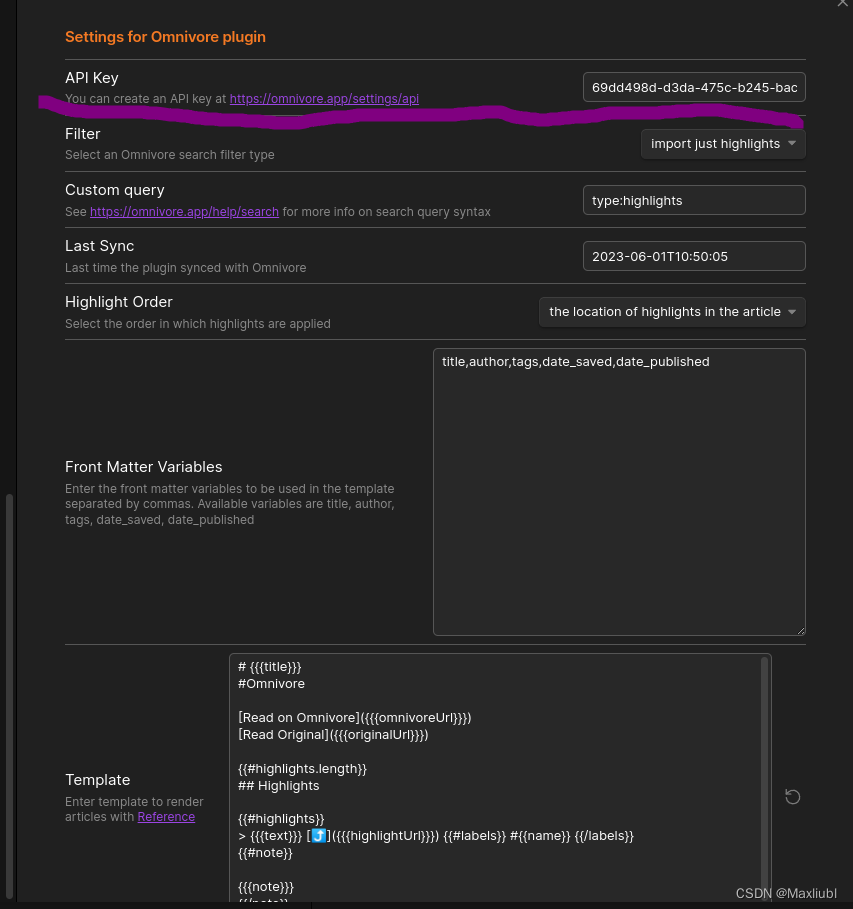
Task: Focus the API Key input field
Action: (694, 87)
